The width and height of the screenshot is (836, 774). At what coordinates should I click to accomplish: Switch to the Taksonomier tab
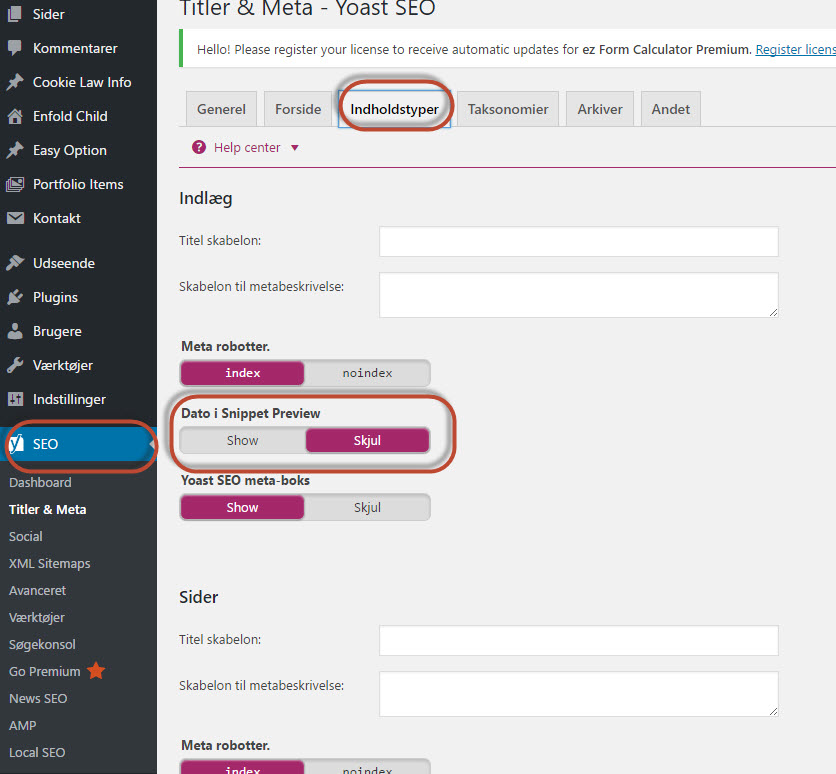[x=508, y=109]
